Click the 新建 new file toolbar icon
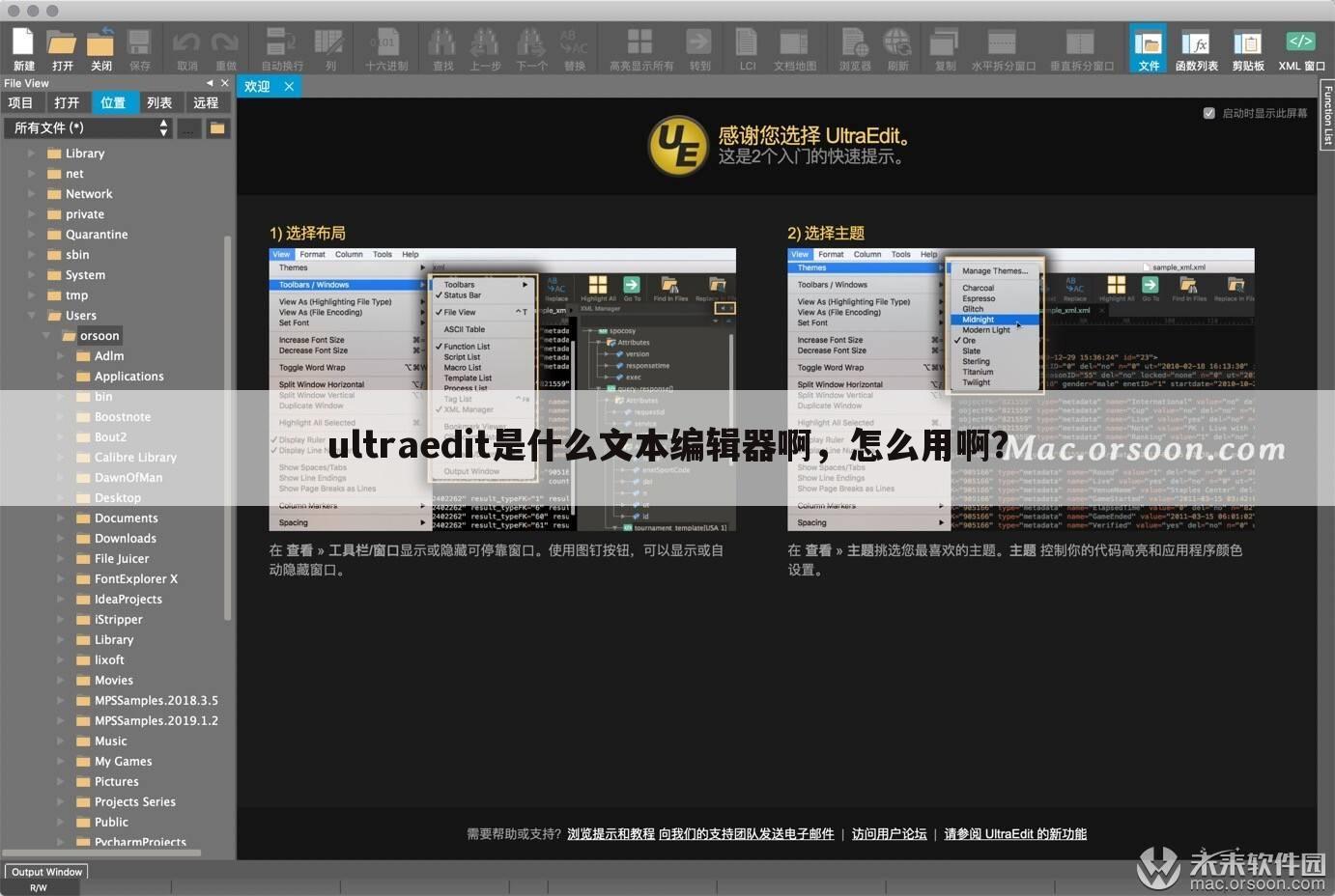Viewport: 1335px width, 896px height. 23,48
